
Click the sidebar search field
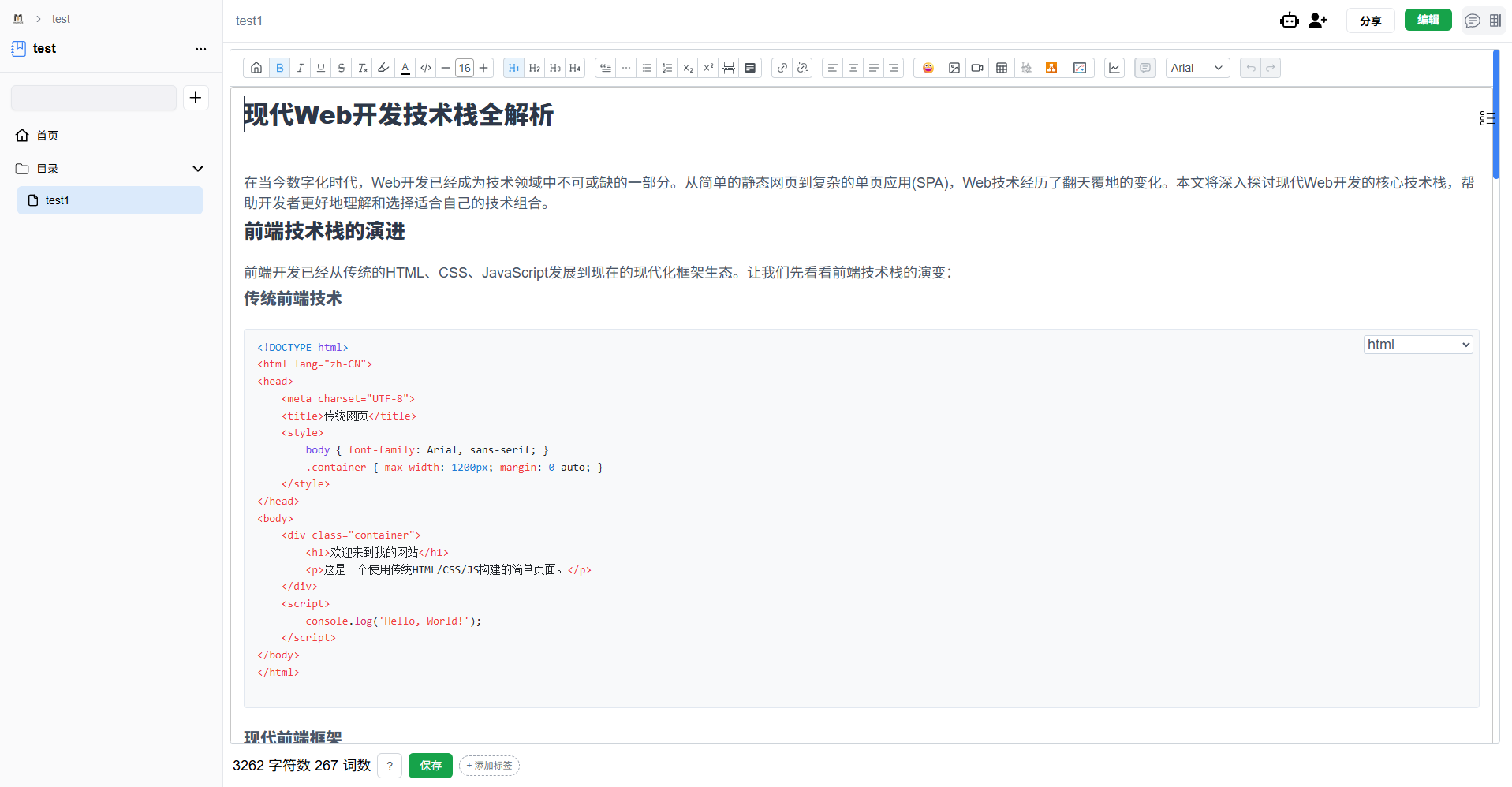[93, 97]
